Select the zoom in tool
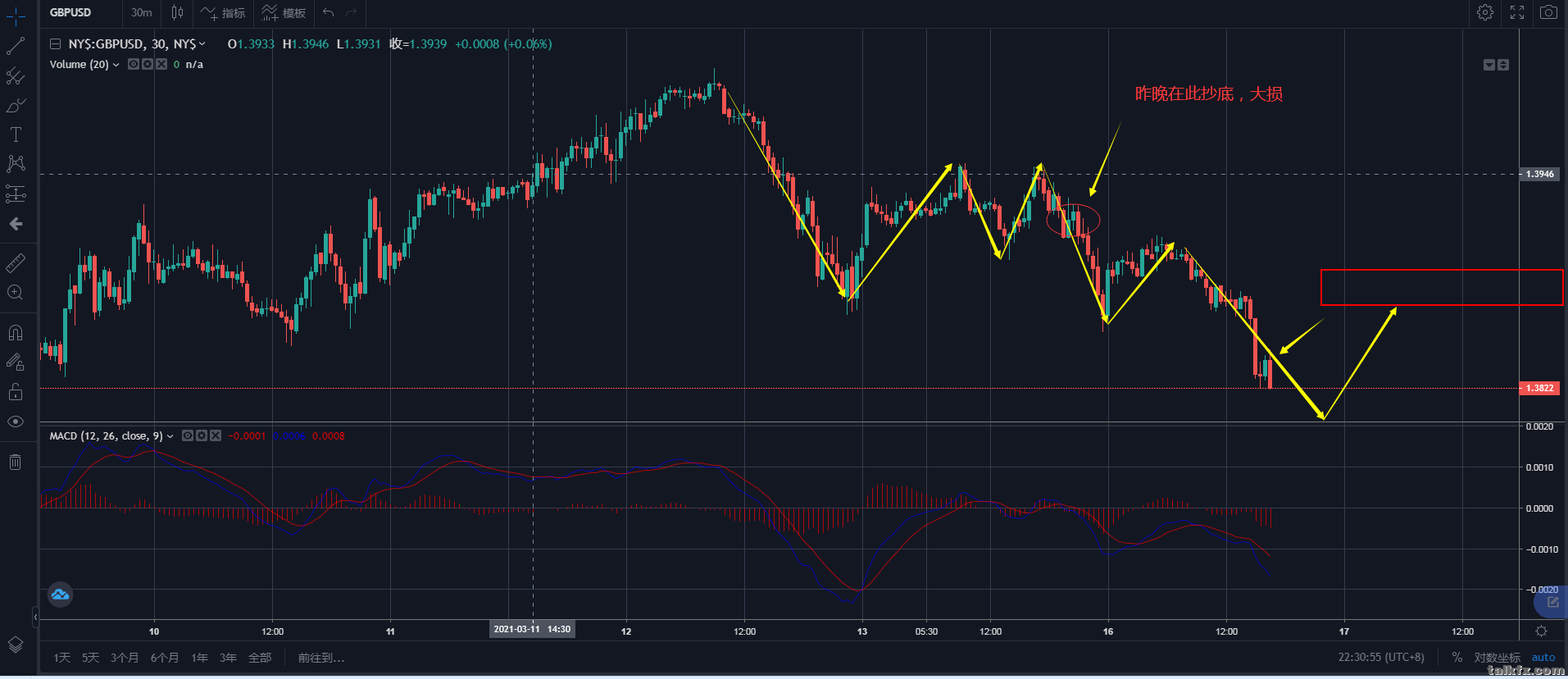 coord(16,293)
